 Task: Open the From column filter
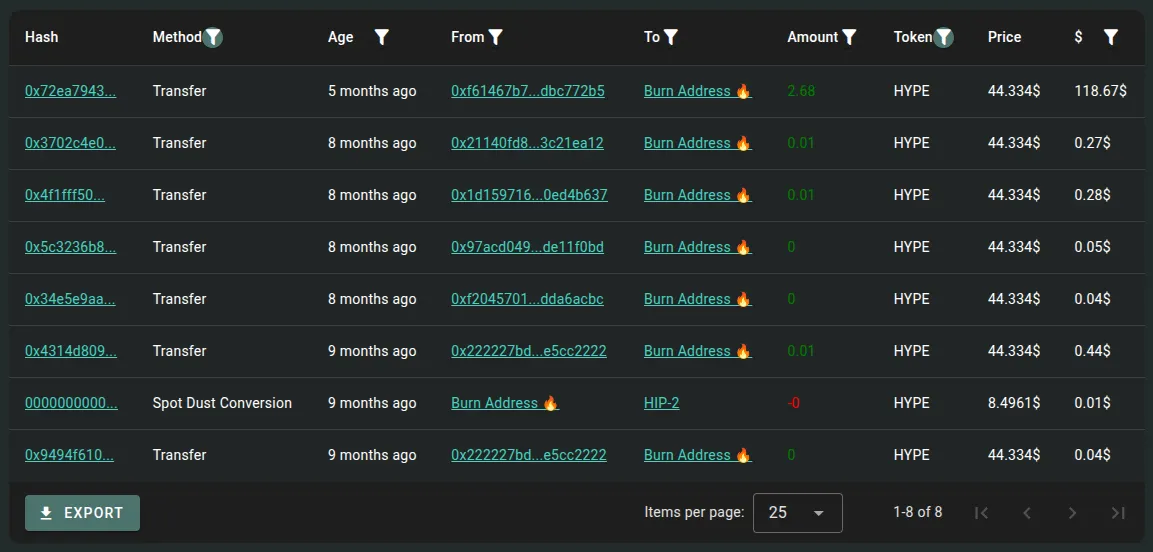[496, 37]
